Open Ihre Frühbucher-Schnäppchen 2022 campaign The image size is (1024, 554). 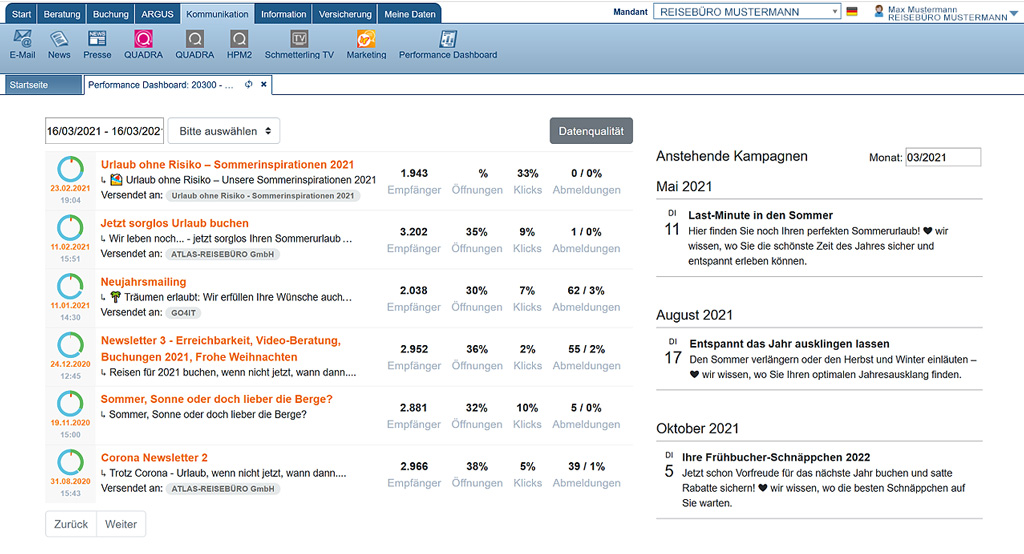776,457
